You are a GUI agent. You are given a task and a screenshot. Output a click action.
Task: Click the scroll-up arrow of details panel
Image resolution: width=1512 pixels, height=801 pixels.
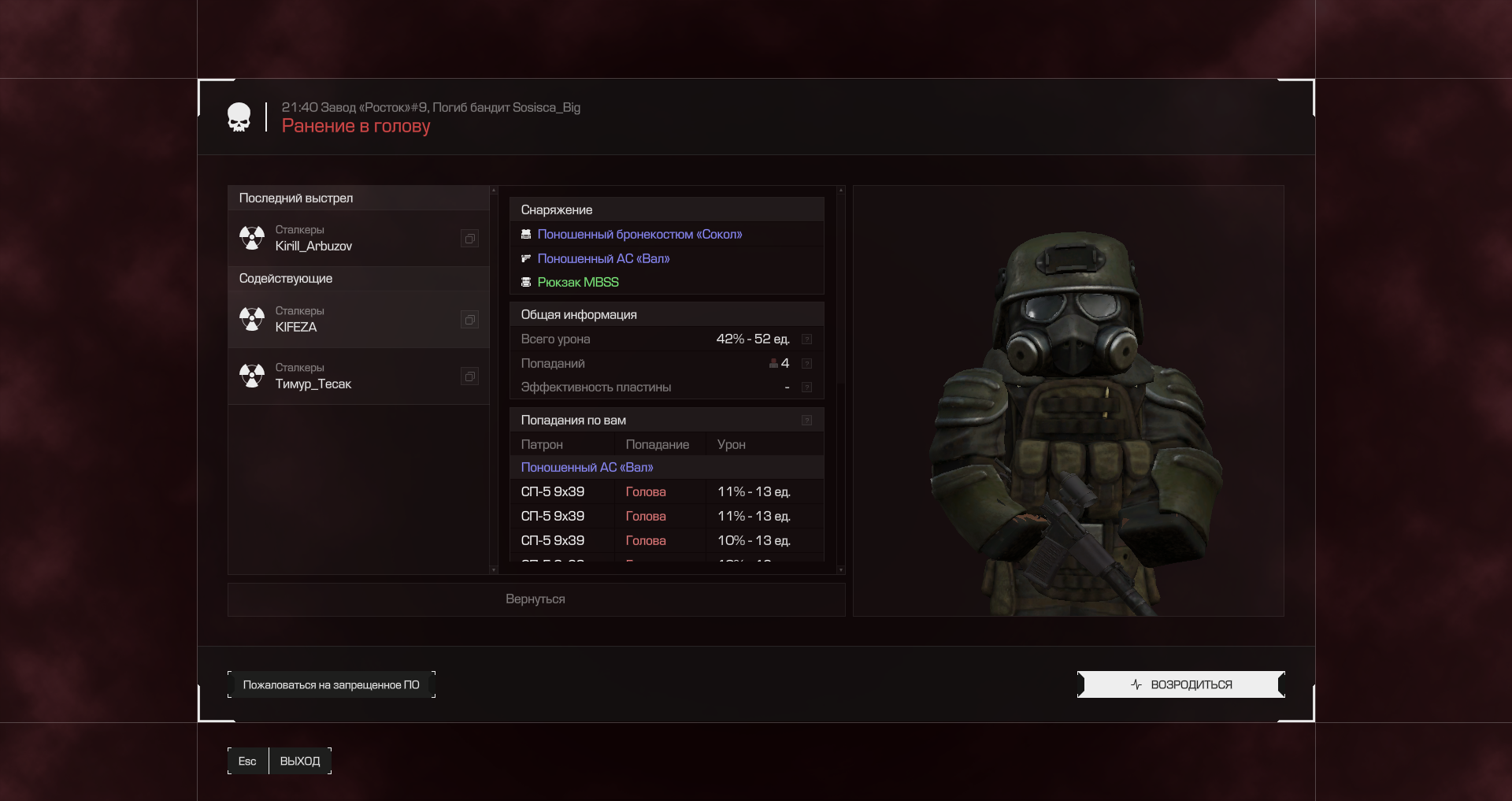point(841,190)
